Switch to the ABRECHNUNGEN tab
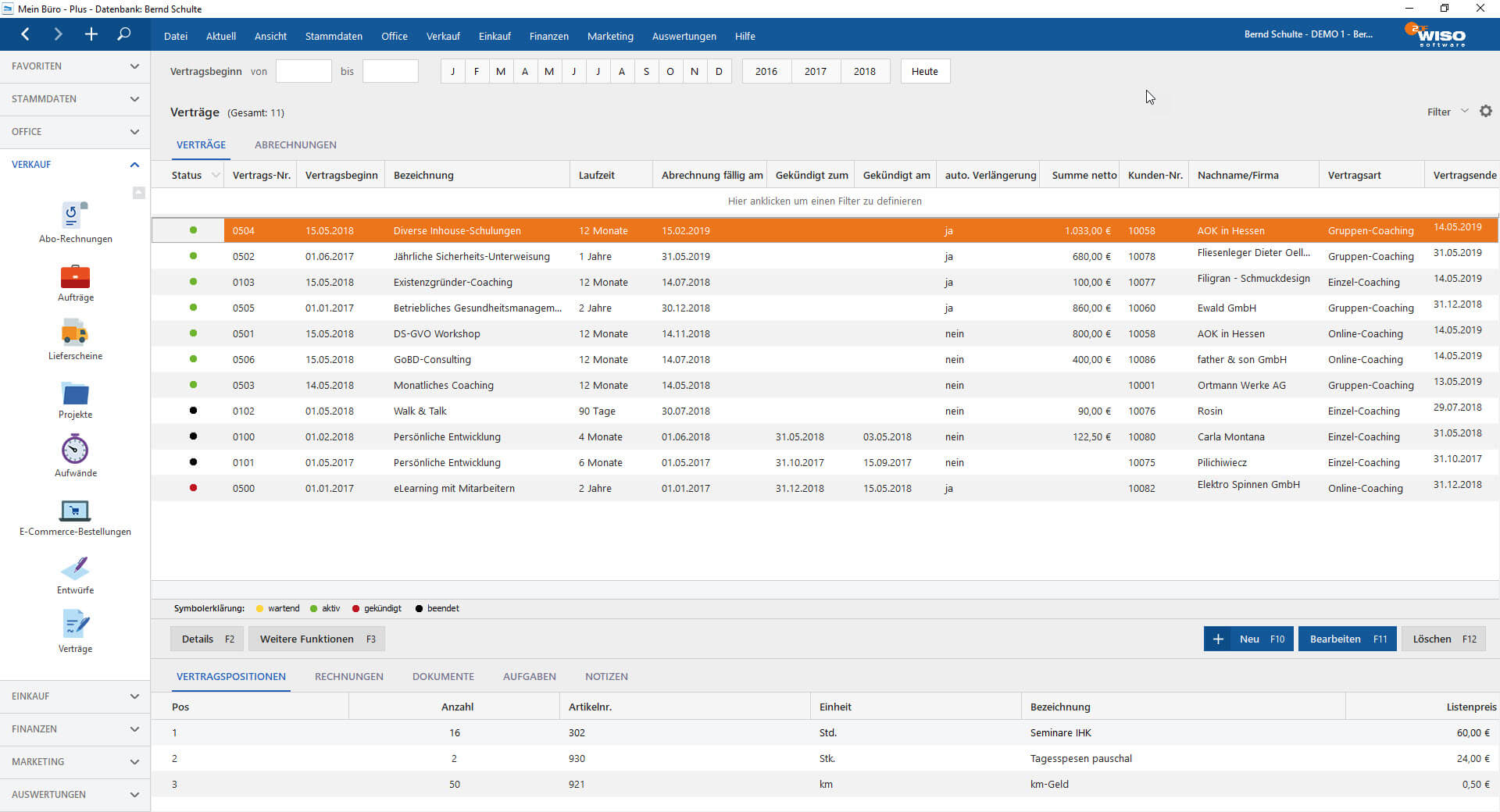 [x=295, y=144]
